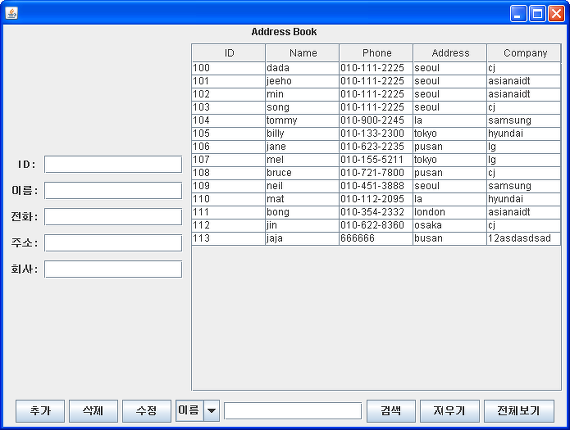
Task: Maximize the Address Book window
Action: pos(537,14)
